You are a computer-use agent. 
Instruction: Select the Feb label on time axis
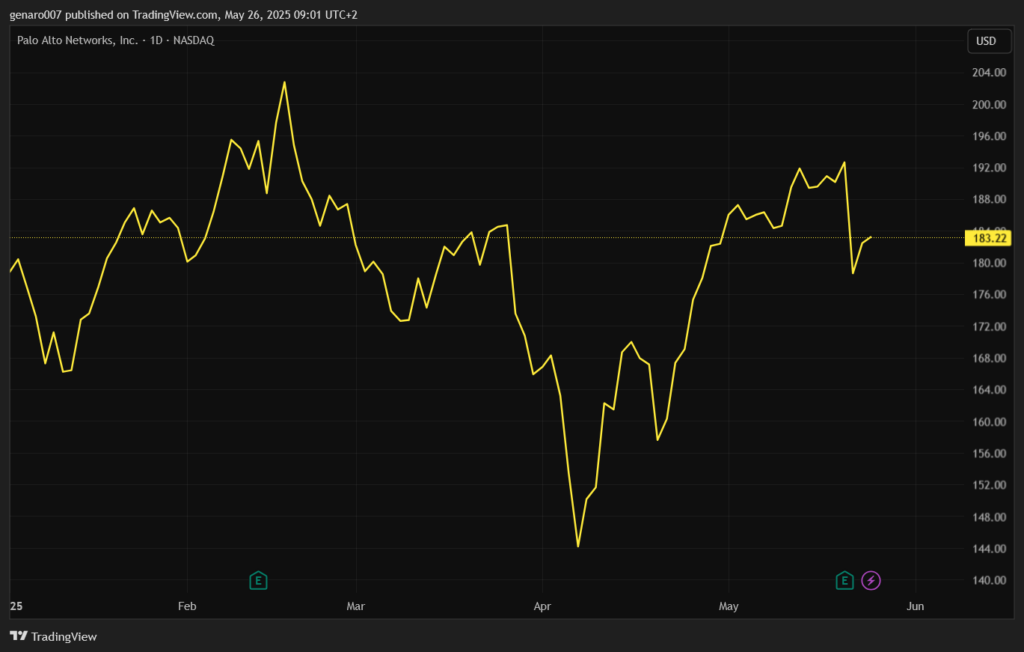186,606
